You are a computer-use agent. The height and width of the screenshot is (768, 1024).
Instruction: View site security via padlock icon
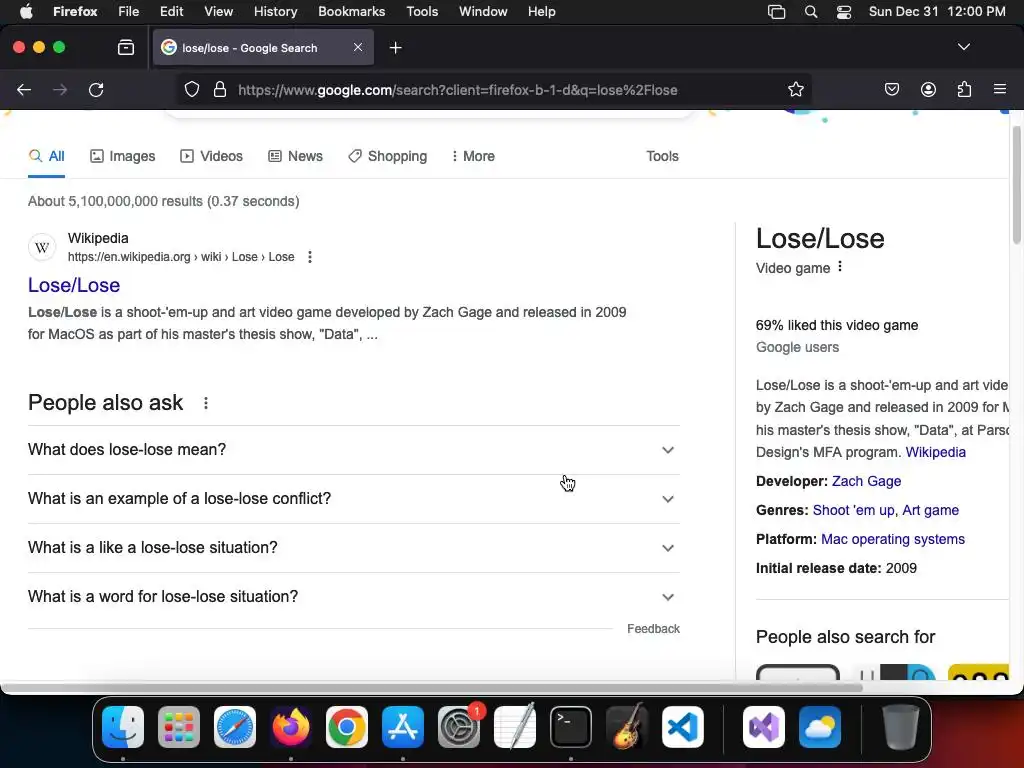(x=220, y=89)
